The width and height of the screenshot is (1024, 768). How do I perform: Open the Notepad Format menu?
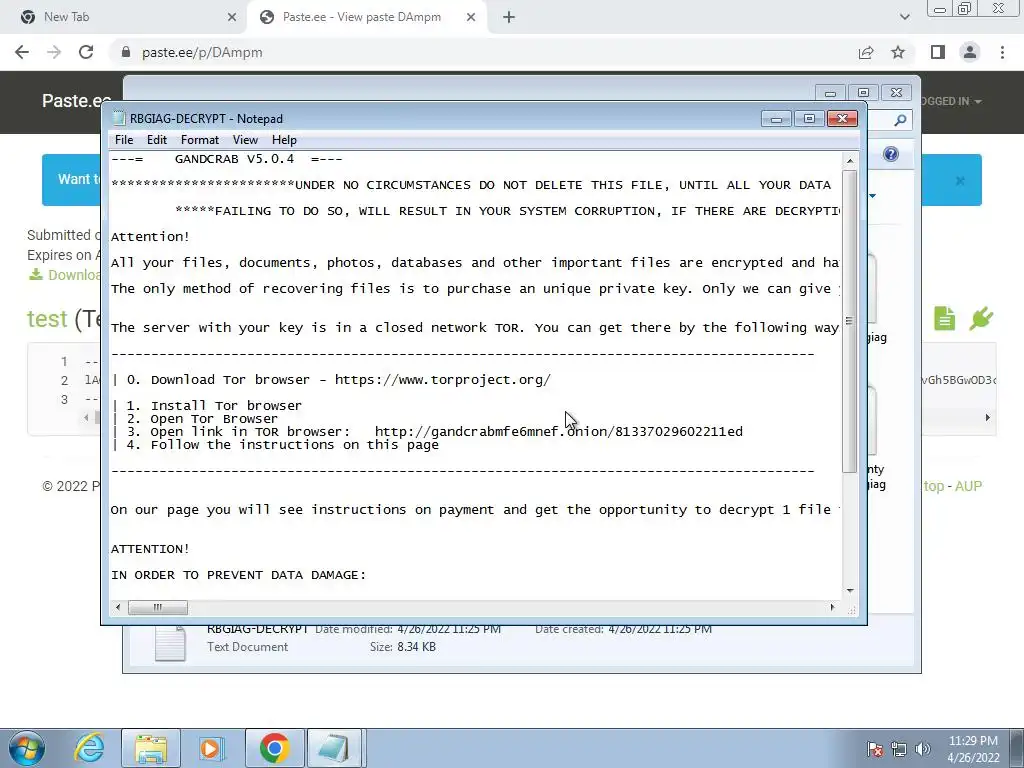200,140
